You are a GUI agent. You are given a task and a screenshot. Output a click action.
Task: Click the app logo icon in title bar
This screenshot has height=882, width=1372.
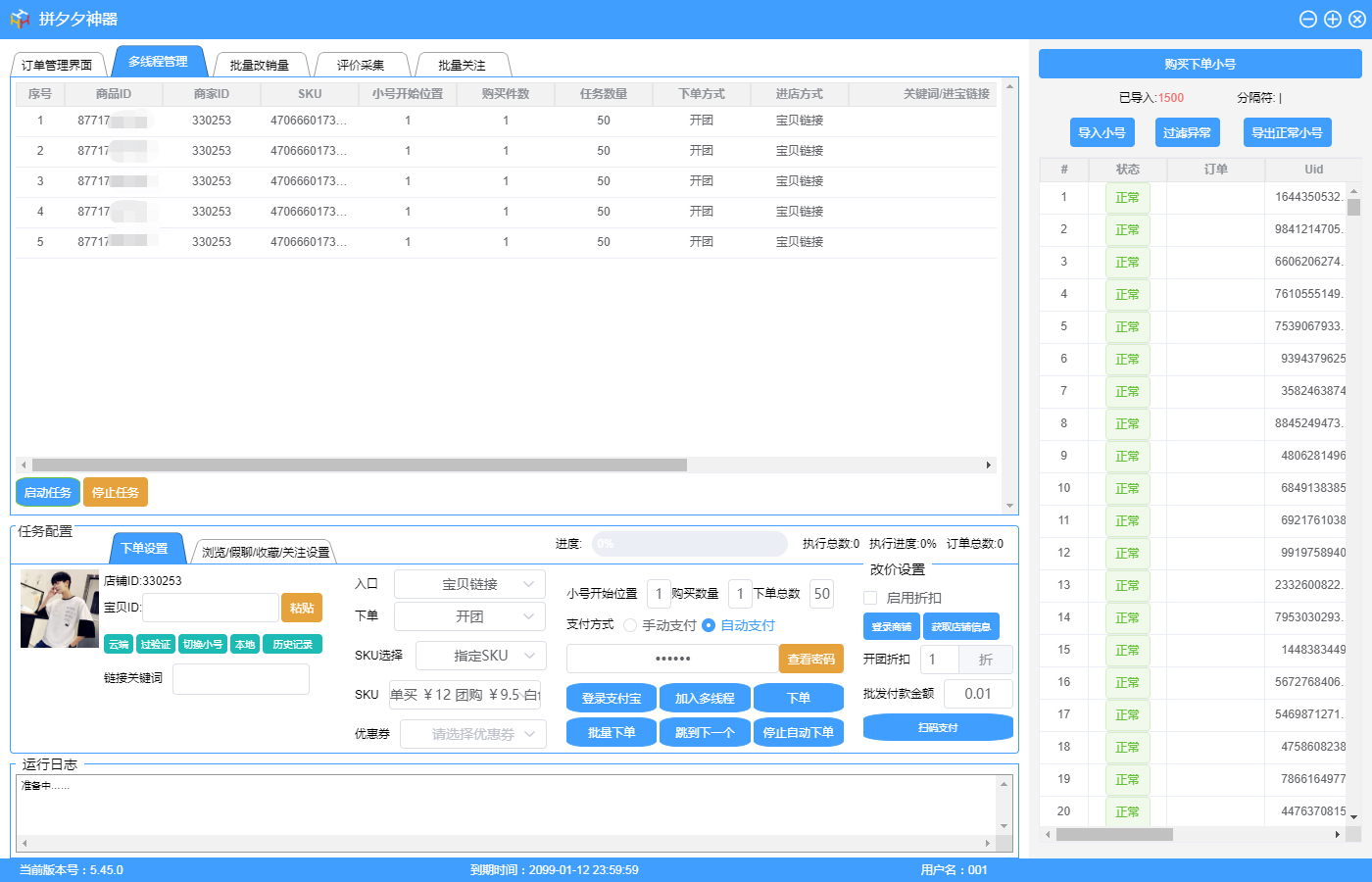point(20,19)
